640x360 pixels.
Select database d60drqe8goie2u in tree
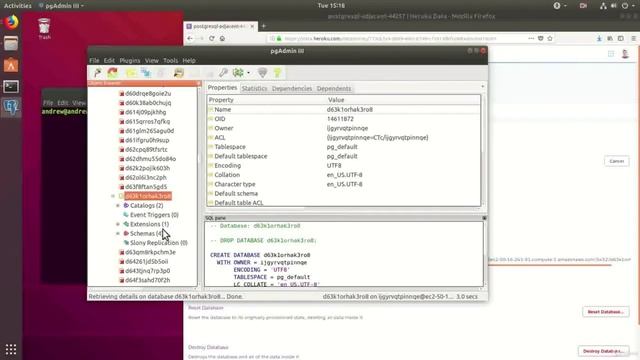point(148,93)
